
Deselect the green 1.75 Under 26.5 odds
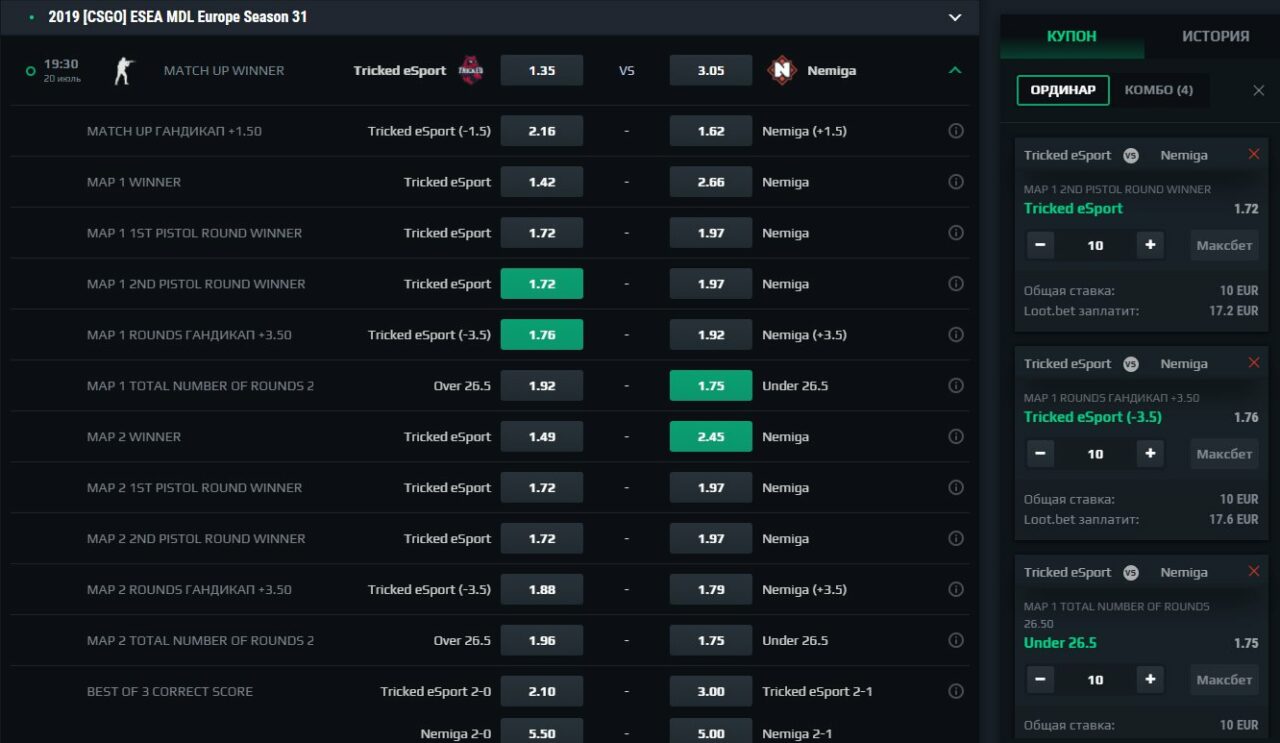(710, 385)
